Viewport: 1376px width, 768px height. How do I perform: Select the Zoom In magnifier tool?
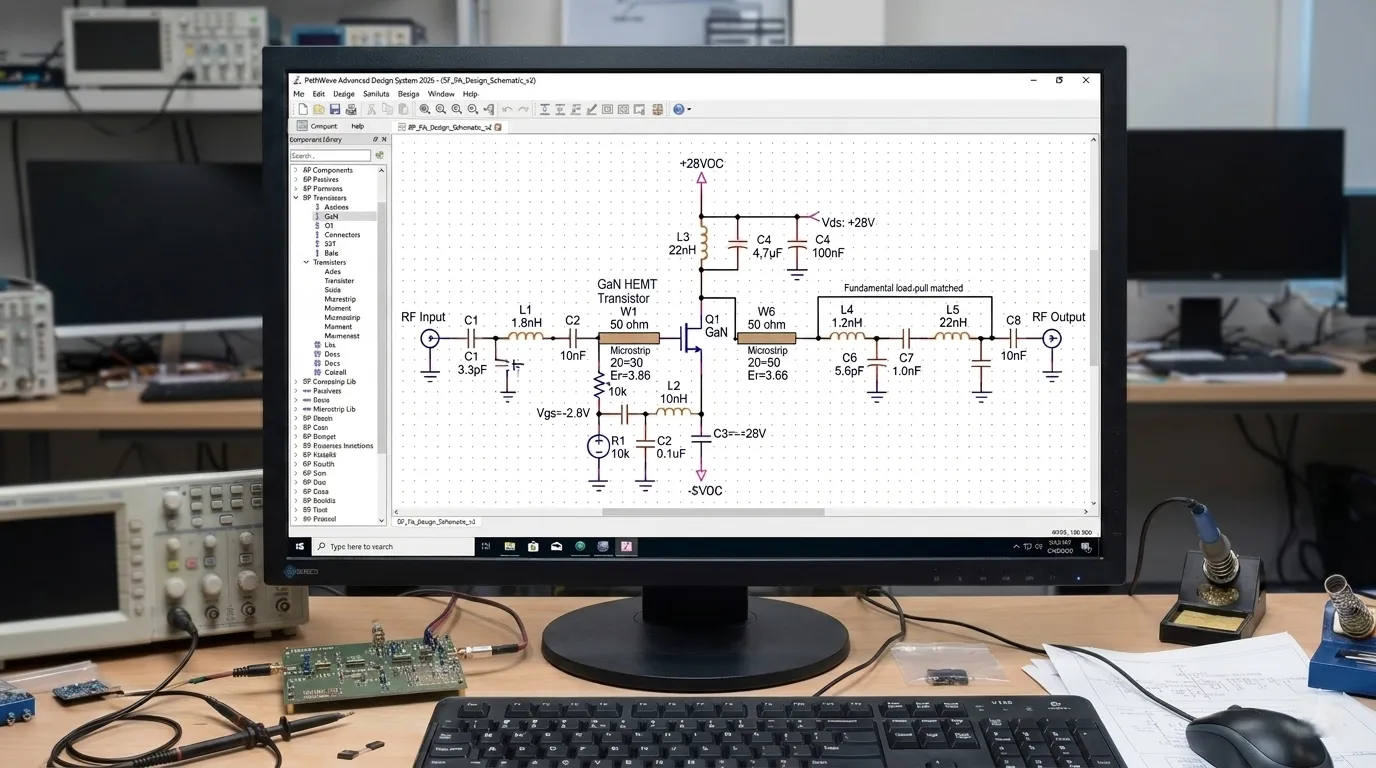pos(425,109)
